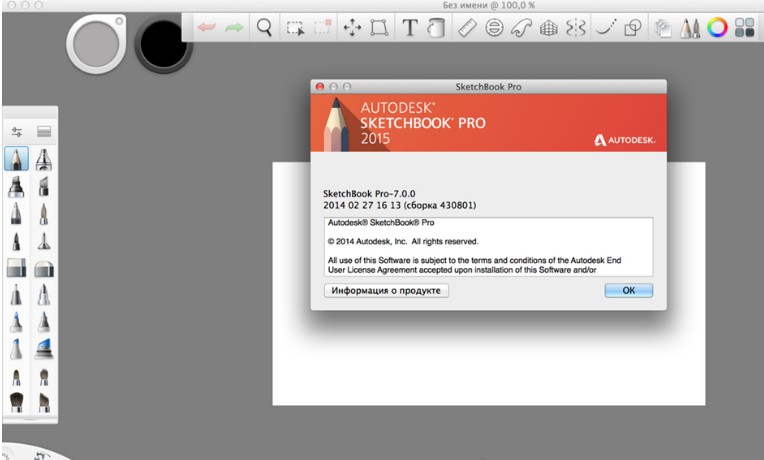Toggle the Steady Stroke tool
Viewport: 764px width, 460px height.
(x=606, y=27)
